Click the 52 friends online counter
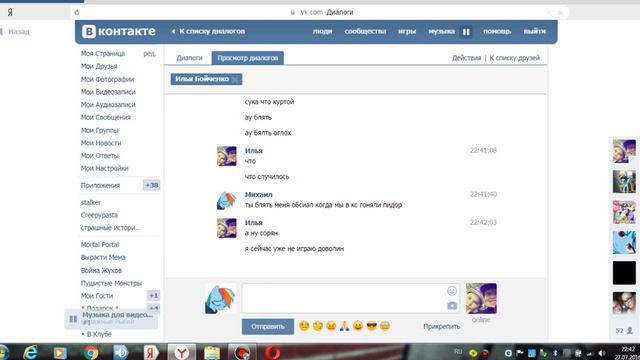The image size is (640, 360). pos(624,330)
